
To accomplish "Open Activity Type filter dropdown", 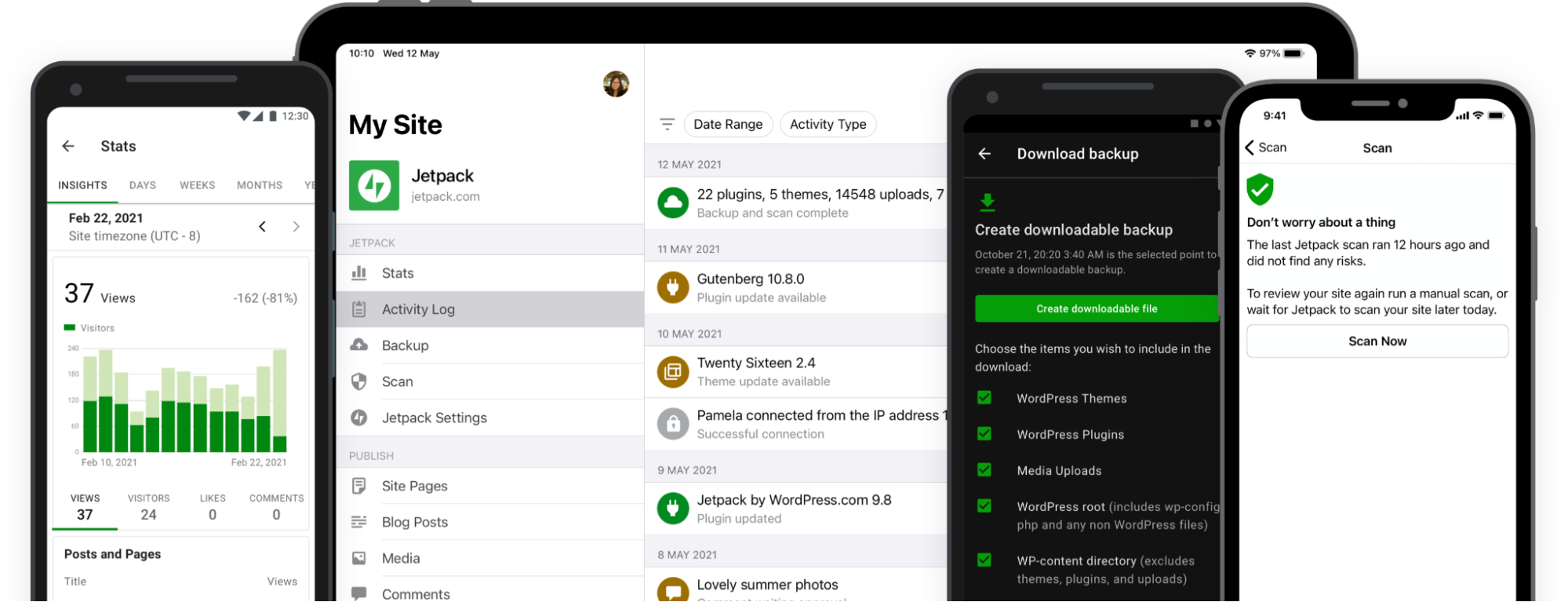I will (x=828, y=124).
